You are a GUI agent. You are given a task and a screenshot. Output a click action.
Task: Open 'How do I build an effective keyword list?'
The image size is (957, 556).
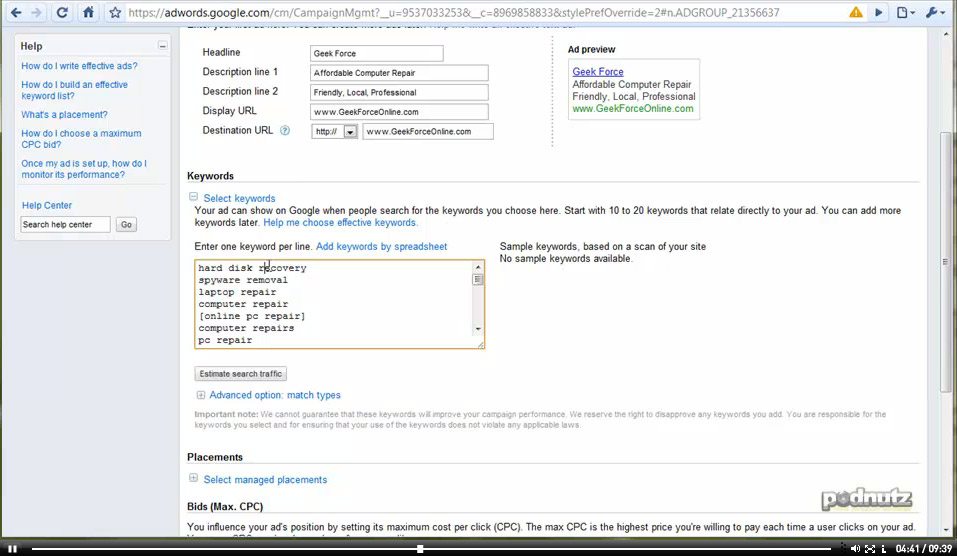(74, 90)
